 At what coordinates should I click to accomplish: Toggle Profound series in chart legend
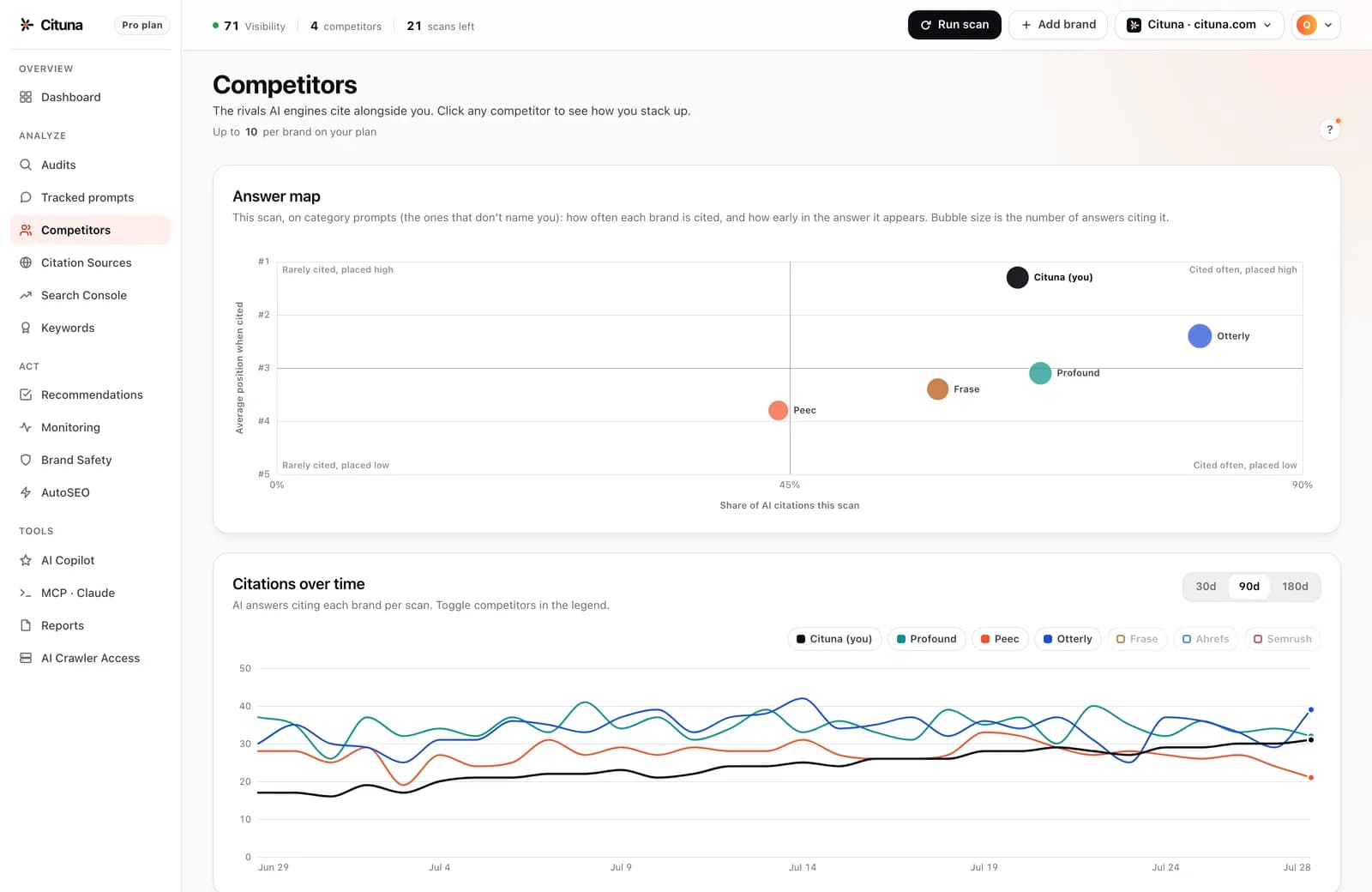pos(927,639)
